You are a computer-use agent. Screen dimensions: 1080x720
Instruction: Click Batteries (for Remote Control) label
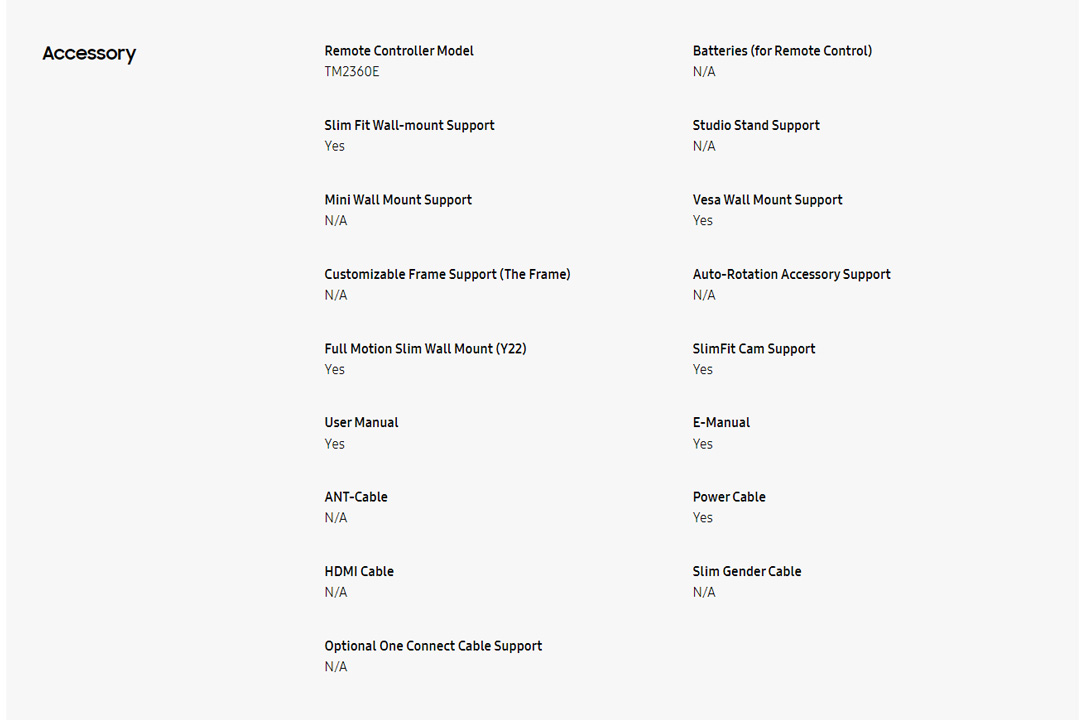tap(782, 51)
